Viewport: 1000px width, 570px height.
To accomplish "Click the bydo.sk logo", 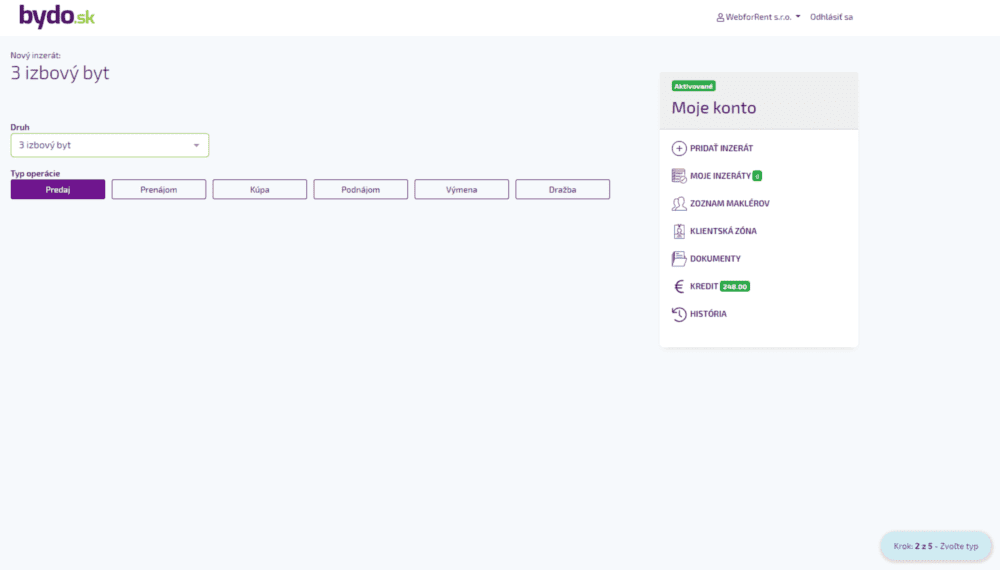I will pos(56,17).
